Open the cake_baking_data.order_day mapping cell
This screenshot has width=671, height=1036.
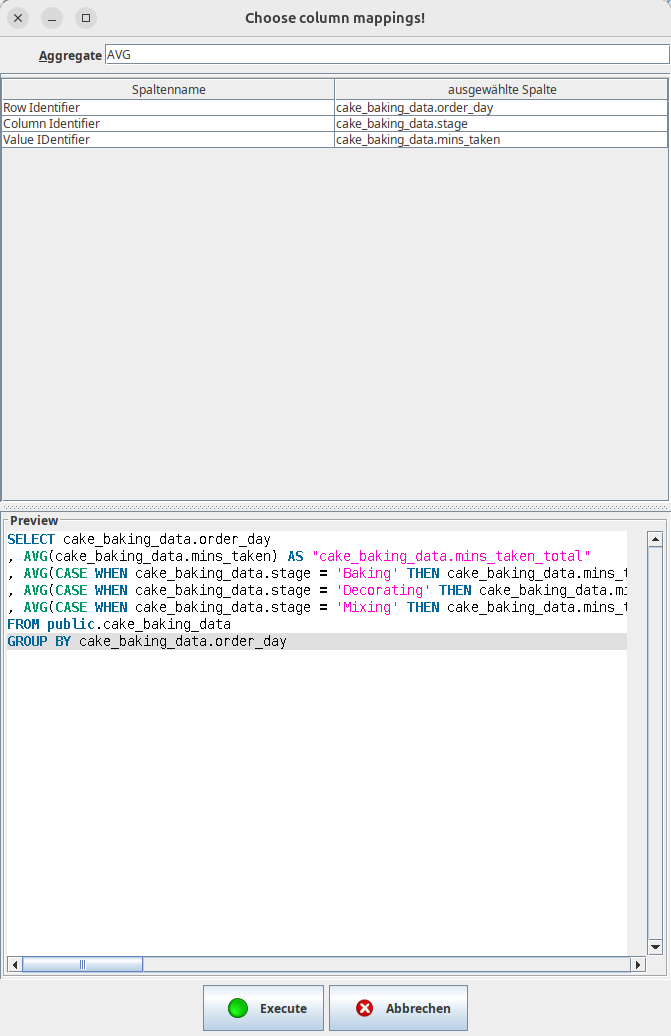click(501, 108)
